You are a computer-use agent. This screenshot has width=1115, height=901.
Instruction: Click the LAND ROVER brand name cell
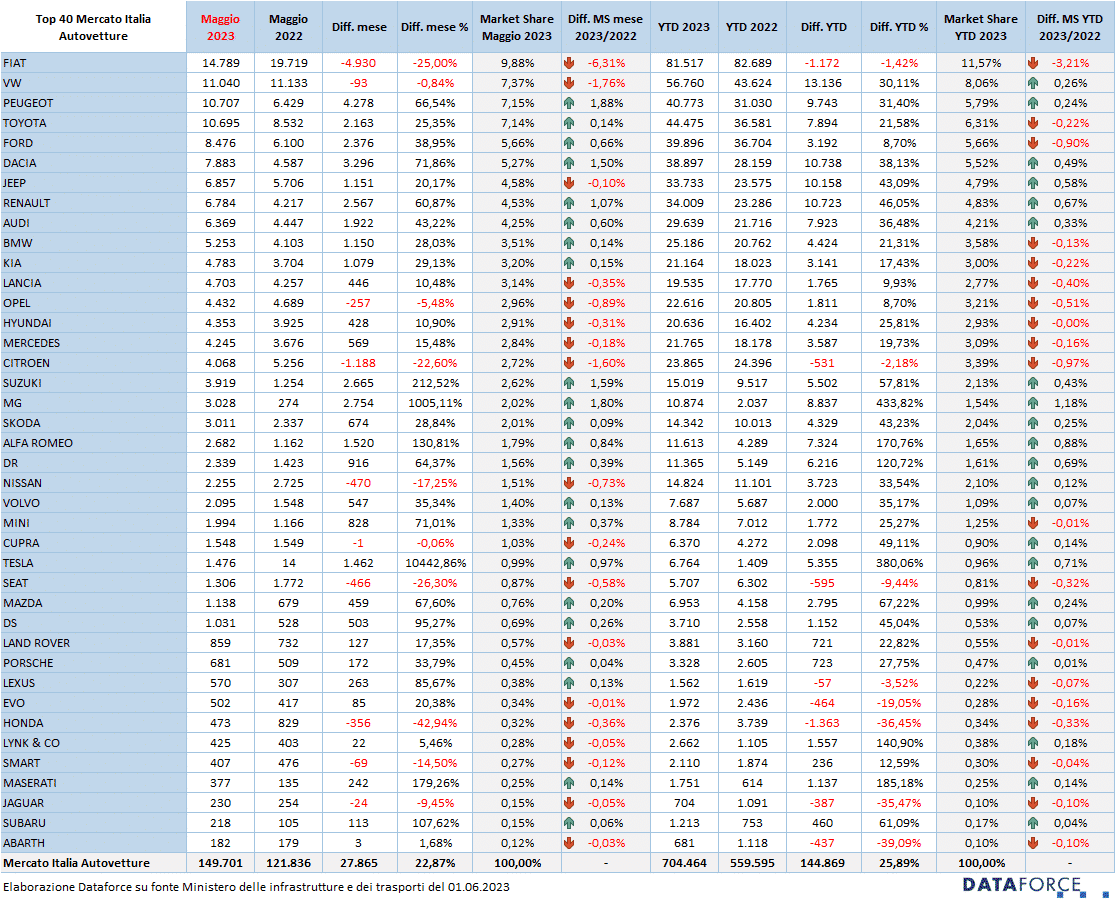coord(93,643)
